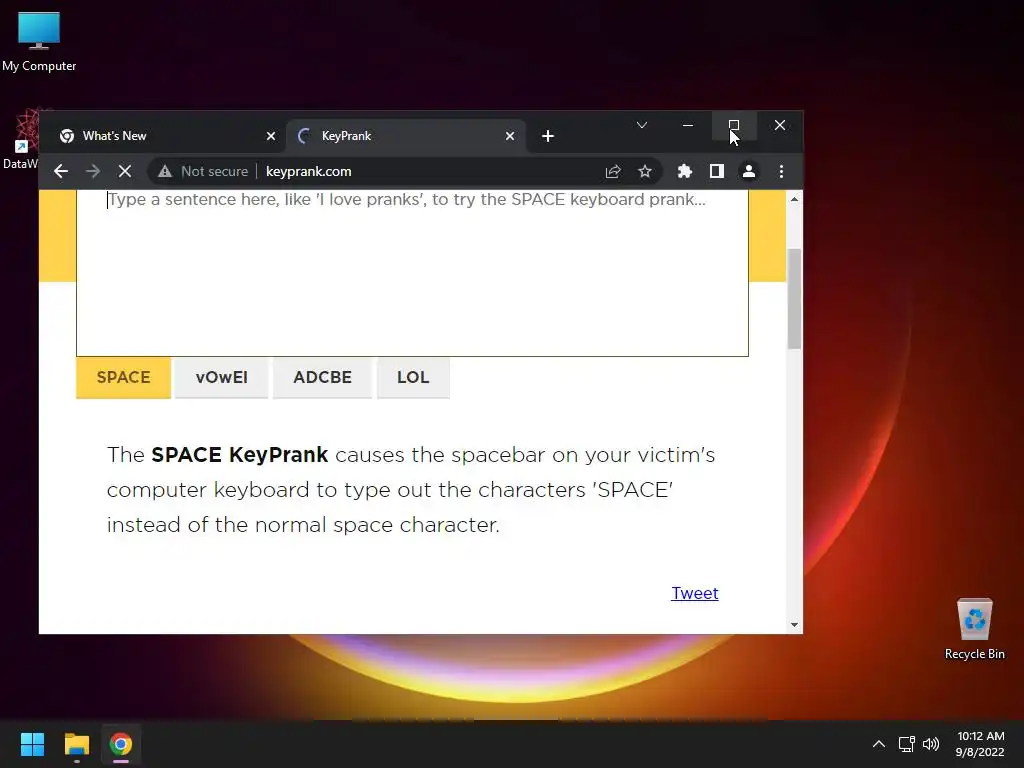Stop loading the page with the X button

point(125,171)
